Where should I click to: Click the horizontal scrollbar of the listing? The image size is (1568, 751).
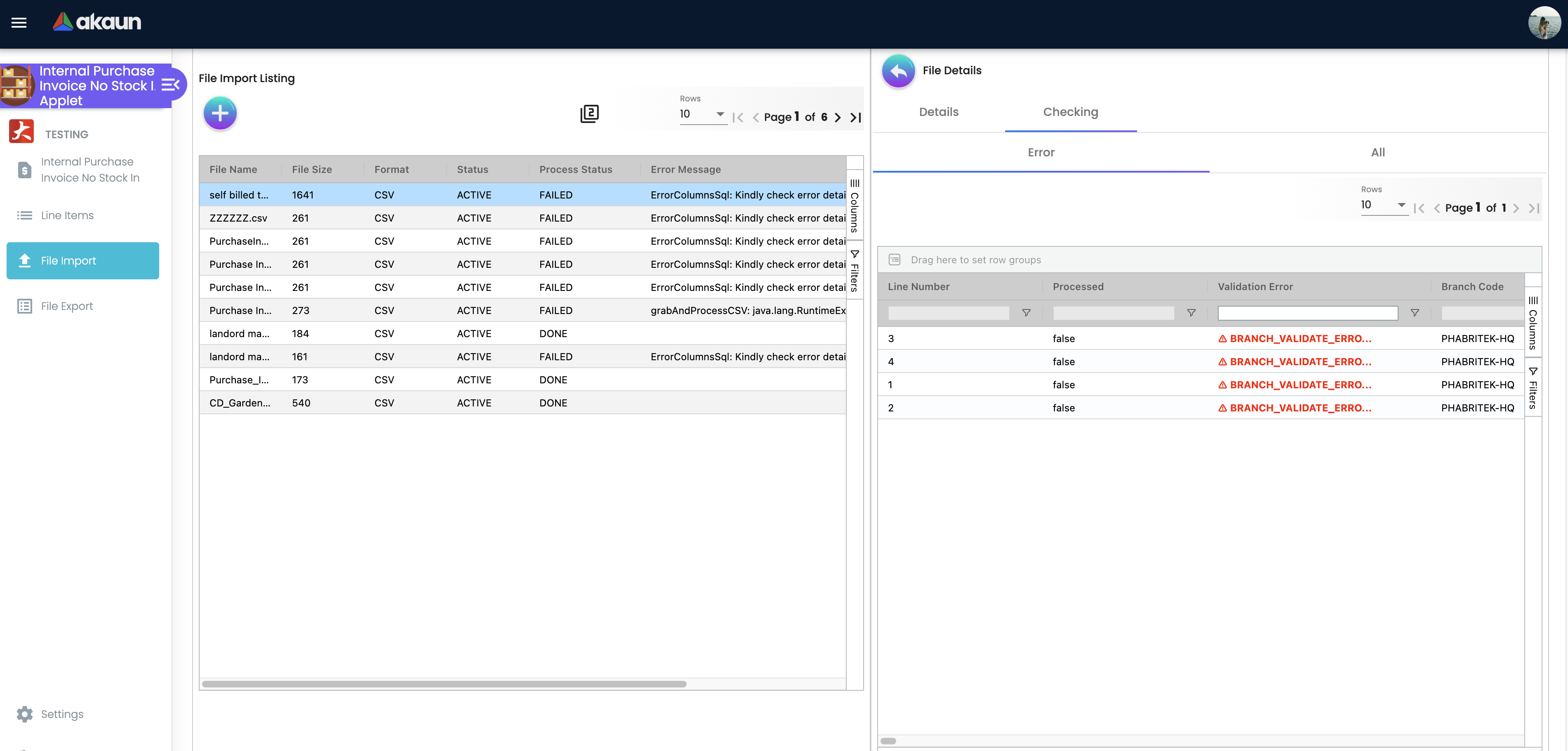(x=444, y=684)
